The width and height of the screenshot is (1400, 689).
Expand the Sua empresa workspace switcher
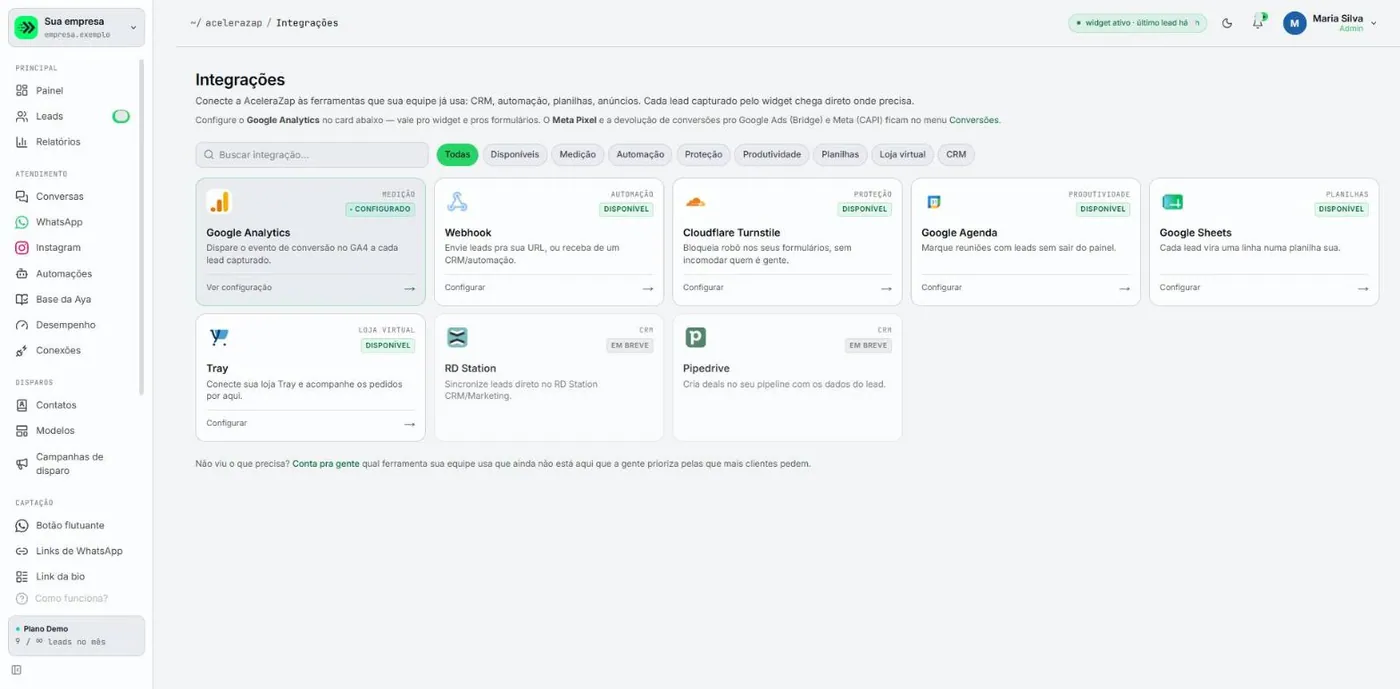point(77,27)
